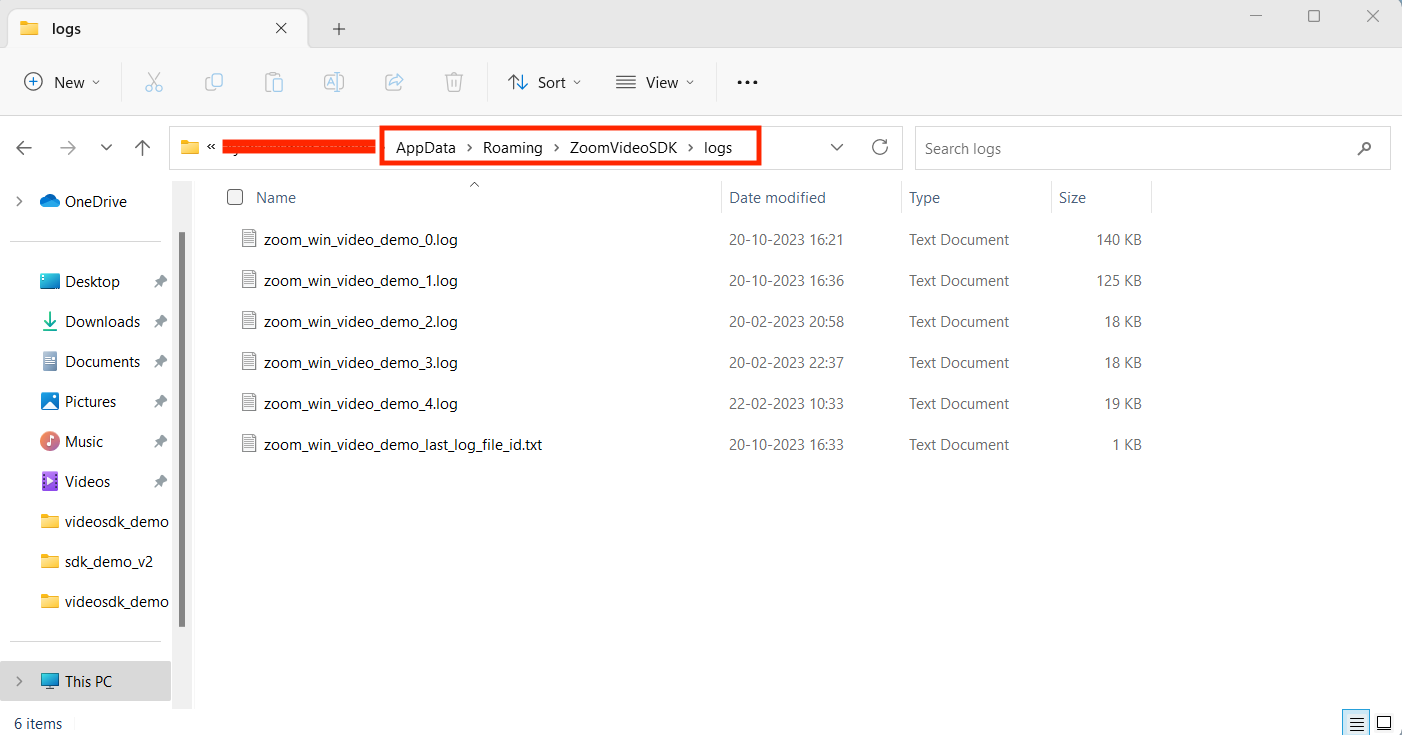Screen dimensions: 1402x735
Task: Select zoom_win_video_demo_1.log file
Action: pos(360,281)
